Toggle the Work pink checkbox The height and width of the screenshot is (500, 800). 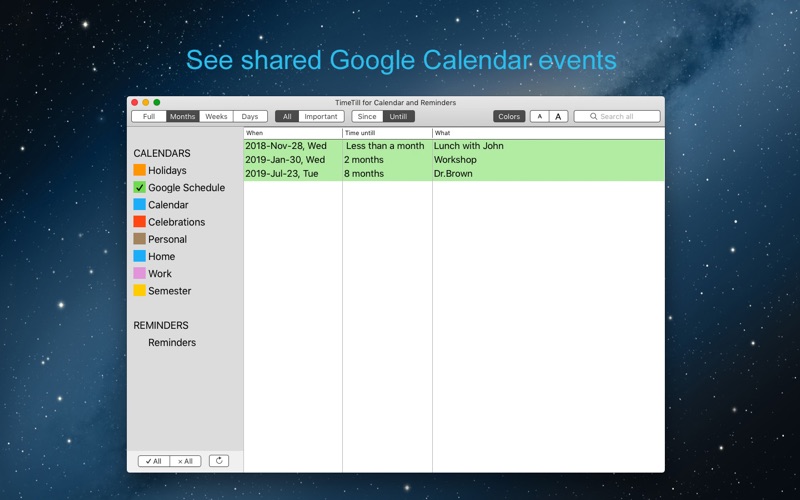click(x=139, y=273)
